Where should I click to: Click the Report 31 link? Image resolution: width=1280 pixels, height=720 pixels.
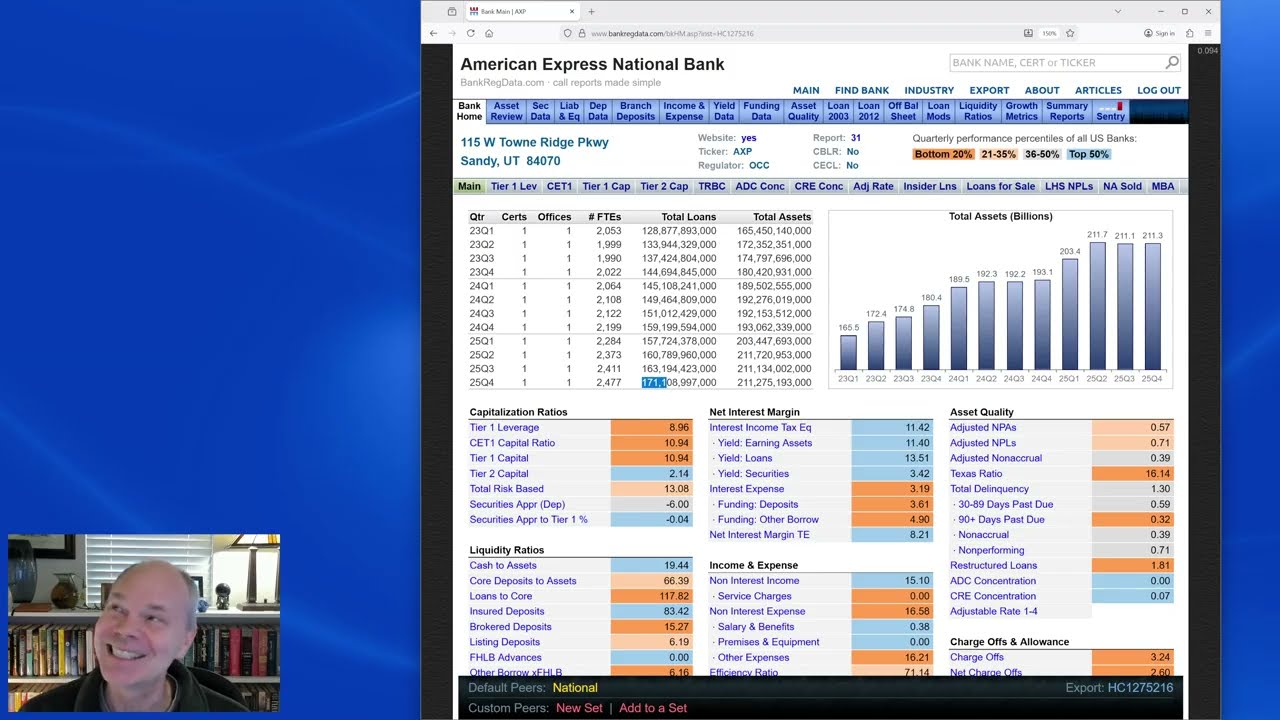tap(856, 138)
